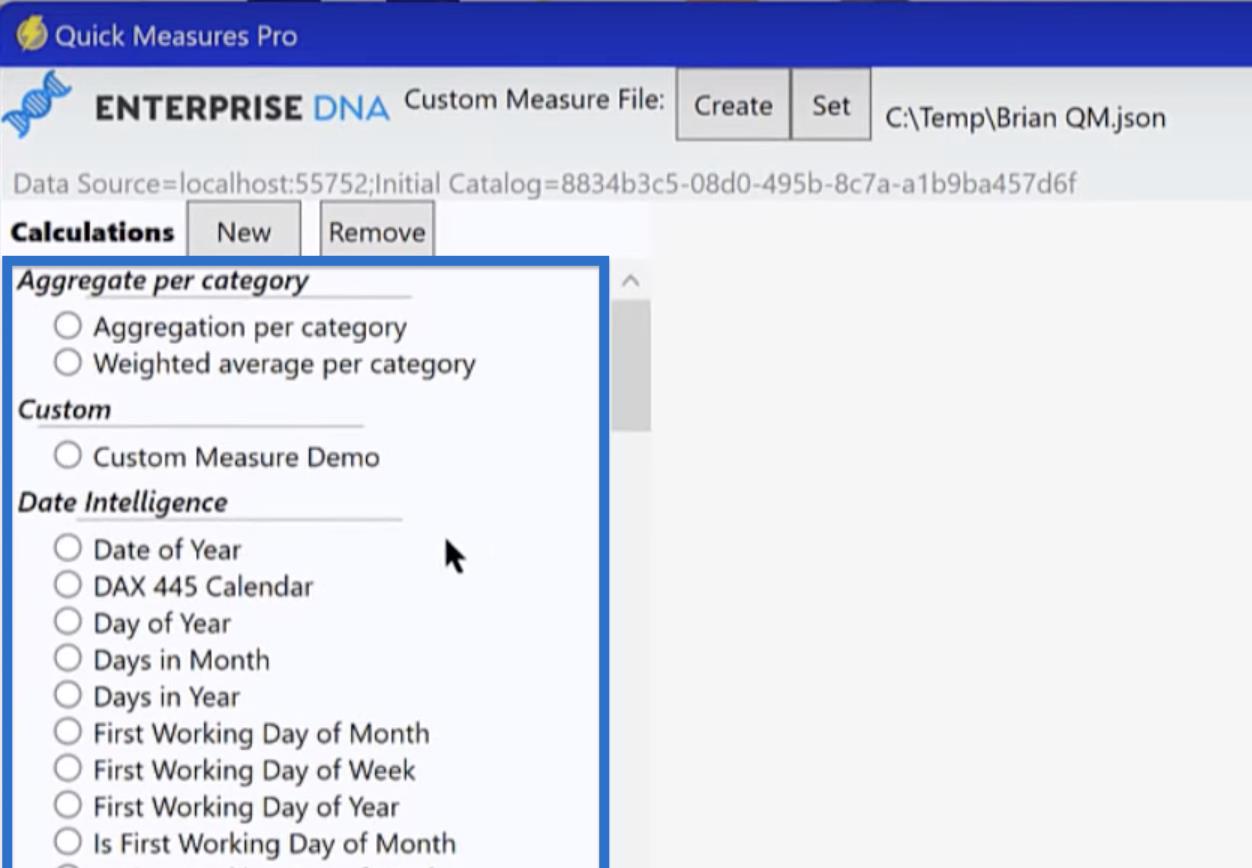Image resolution: width=1252 pixels, height=868 pixels.
Task: Click the ENTERPRISE DNA brand text
Action: (x=242, y=107)
